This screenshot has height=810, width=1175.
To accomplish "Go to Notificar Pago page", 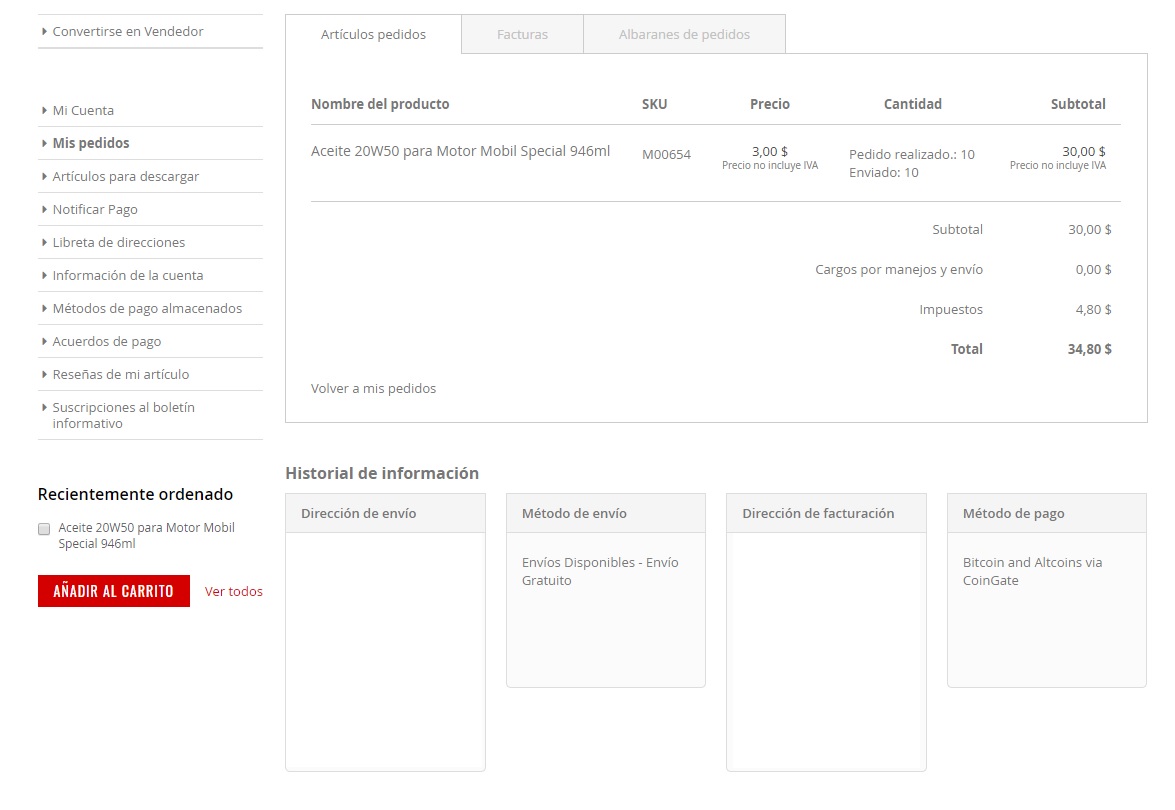I will [95, 209].
